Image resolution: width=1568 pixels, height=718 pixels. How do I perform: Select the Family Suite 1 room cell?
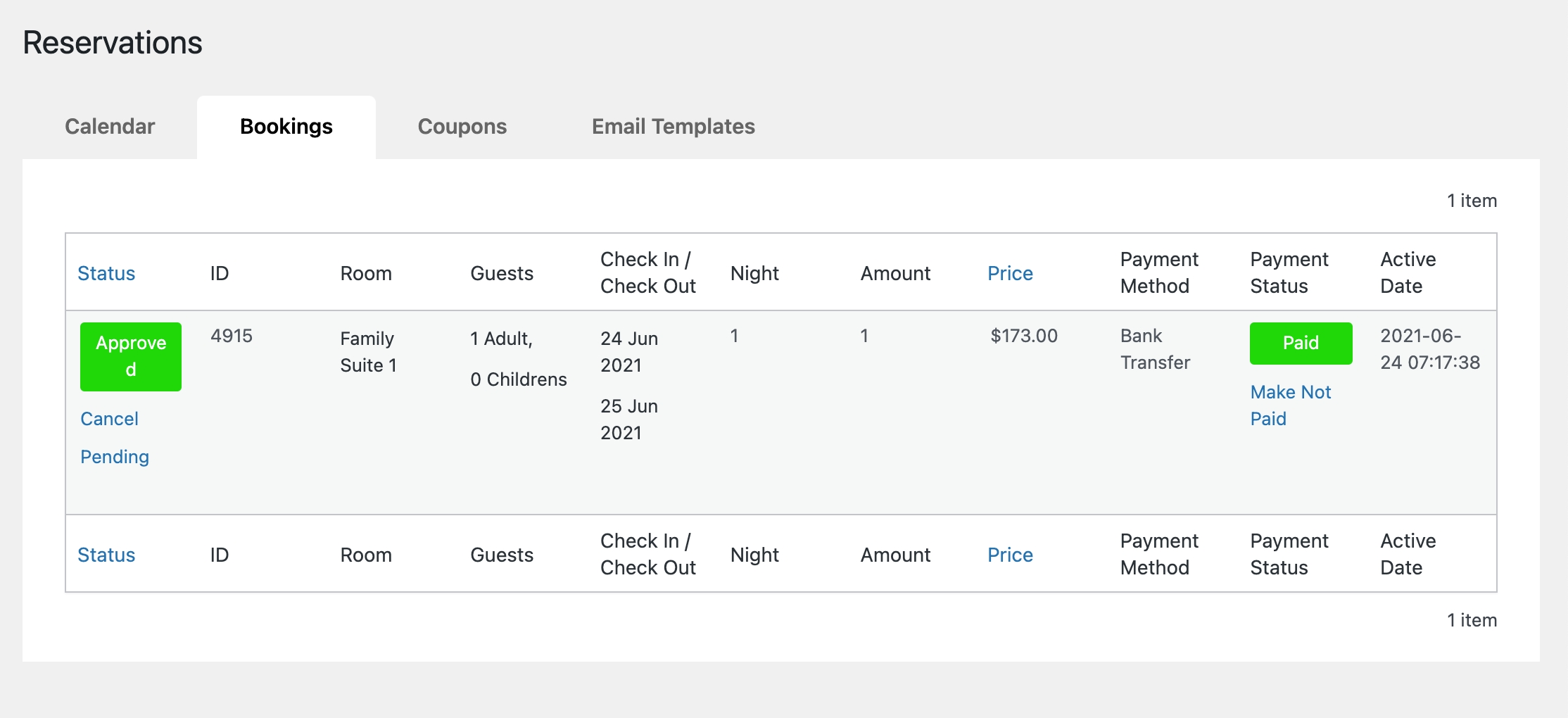(x=368, y=352)
